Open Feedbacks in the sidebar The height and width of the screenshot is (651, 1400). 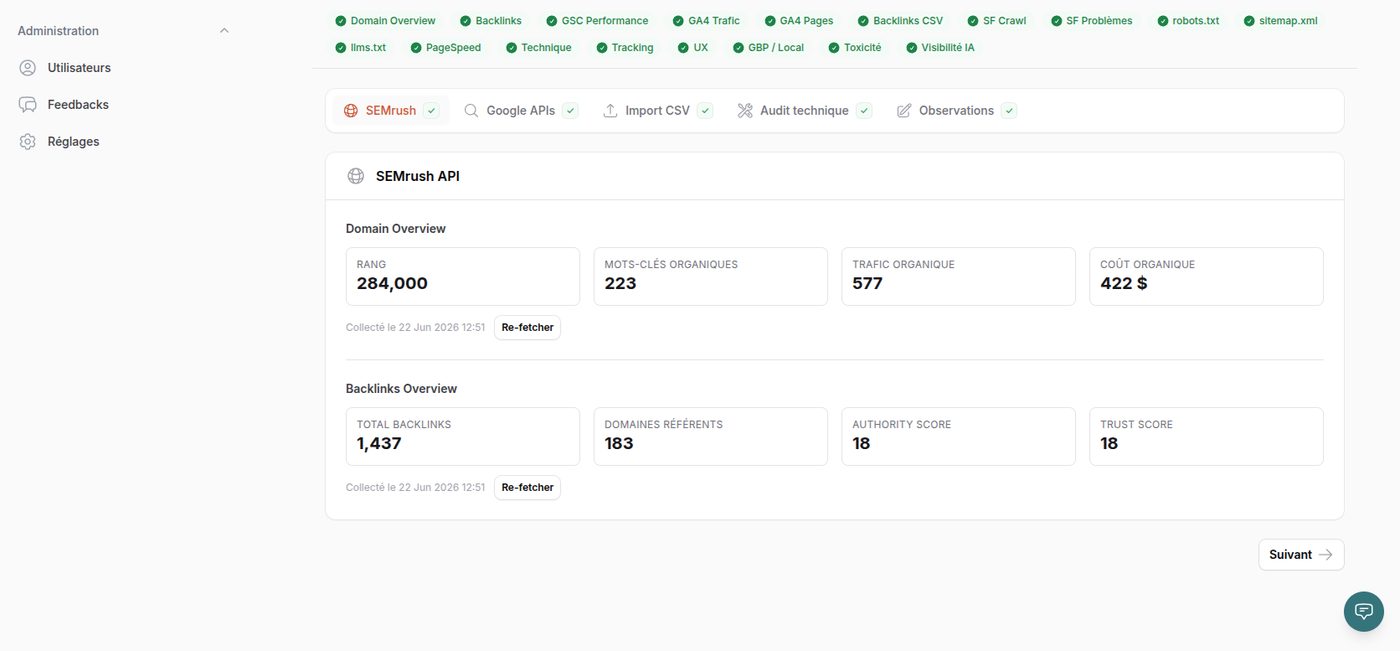click(x=78, y=105)
